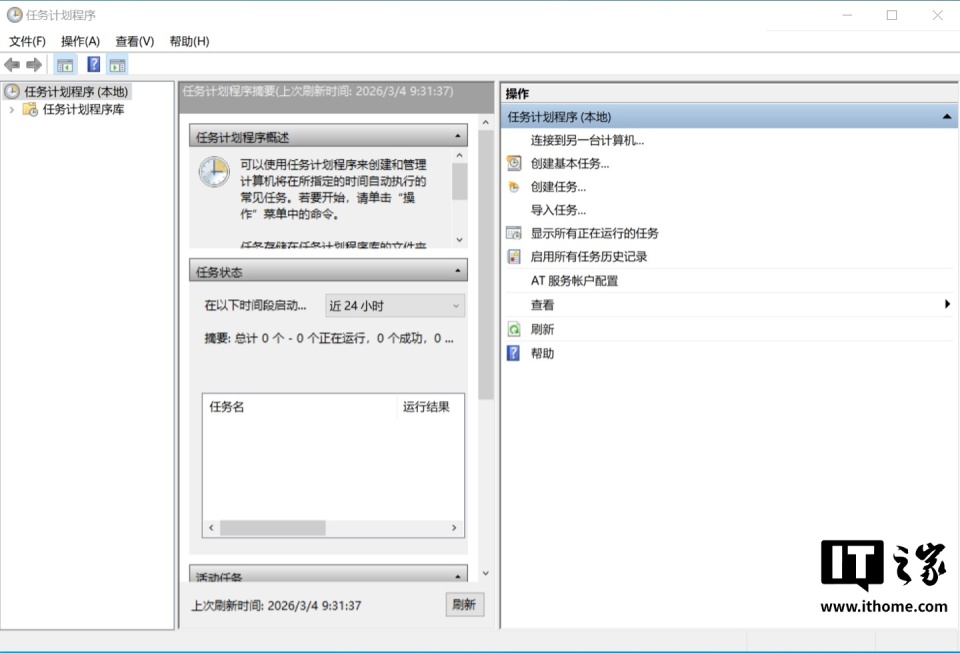This screenshot has width=960, height=653.
Task: Click the forward navigation arrow icon
Action: click(x=32, y=64)
